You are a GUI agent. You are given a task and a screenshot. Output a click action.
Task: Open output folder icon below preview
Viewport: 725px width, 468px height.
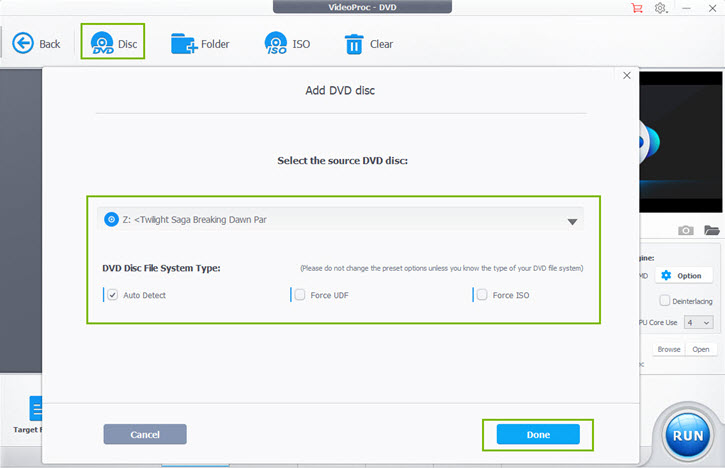(711, 230)
